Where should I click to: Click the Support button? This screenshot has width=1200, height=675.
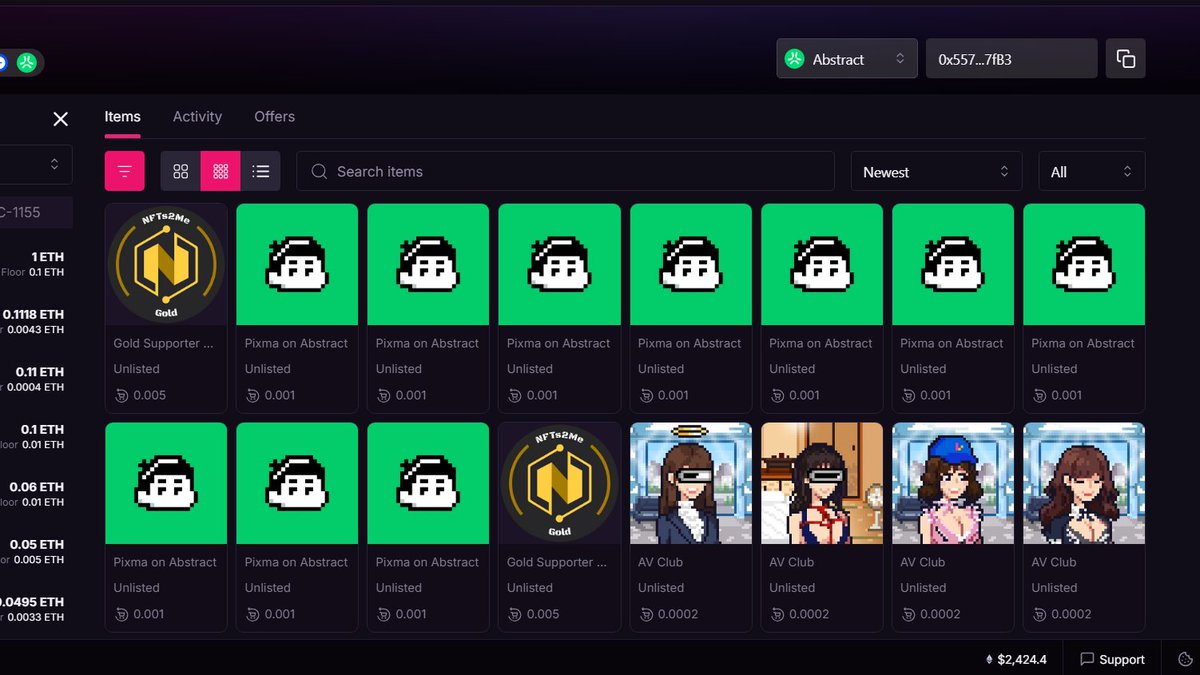1112,659
